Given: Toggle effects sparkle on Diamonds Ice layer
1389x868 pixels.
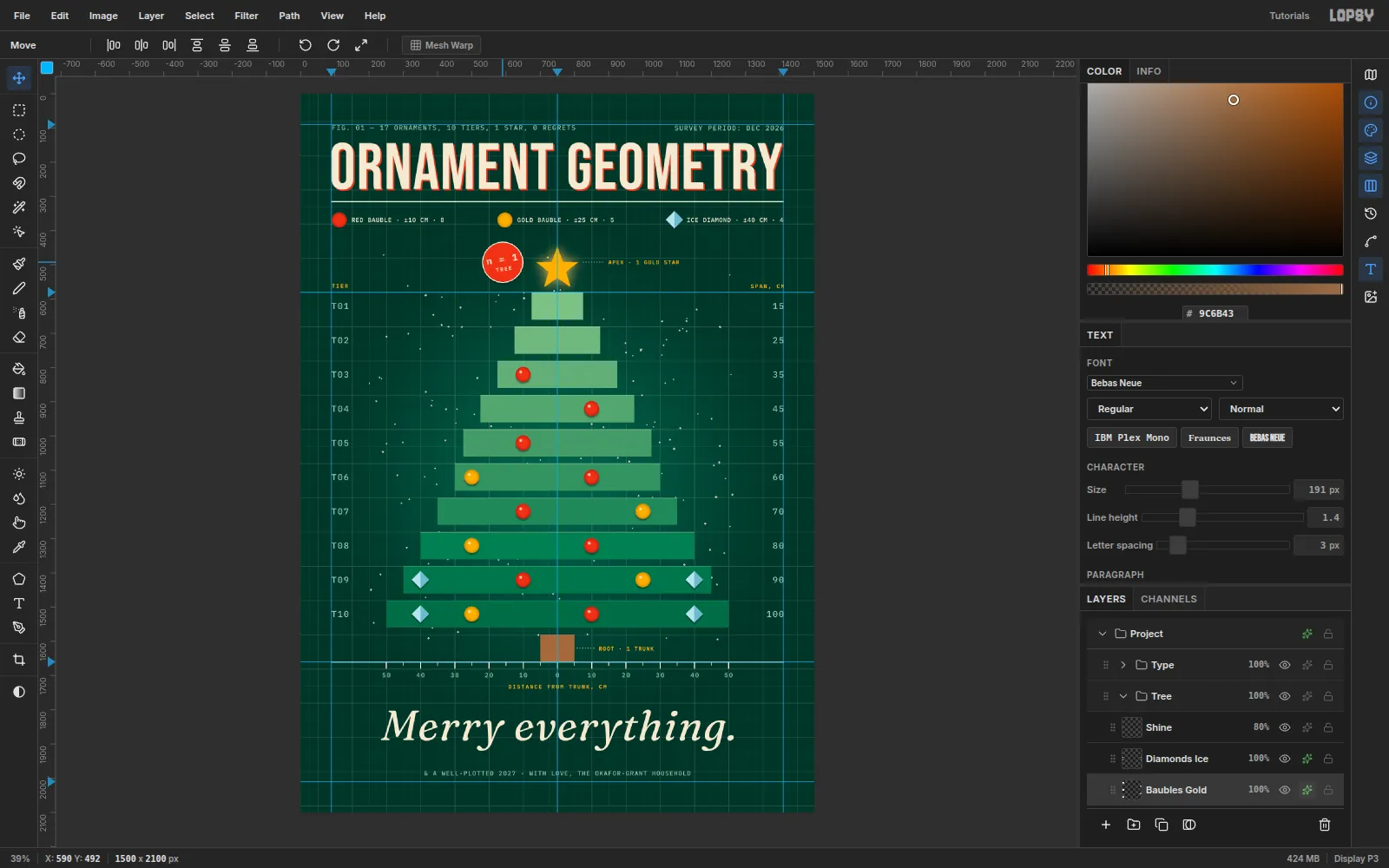Looking at the screenshot, I should click(x=1307, y=759).
